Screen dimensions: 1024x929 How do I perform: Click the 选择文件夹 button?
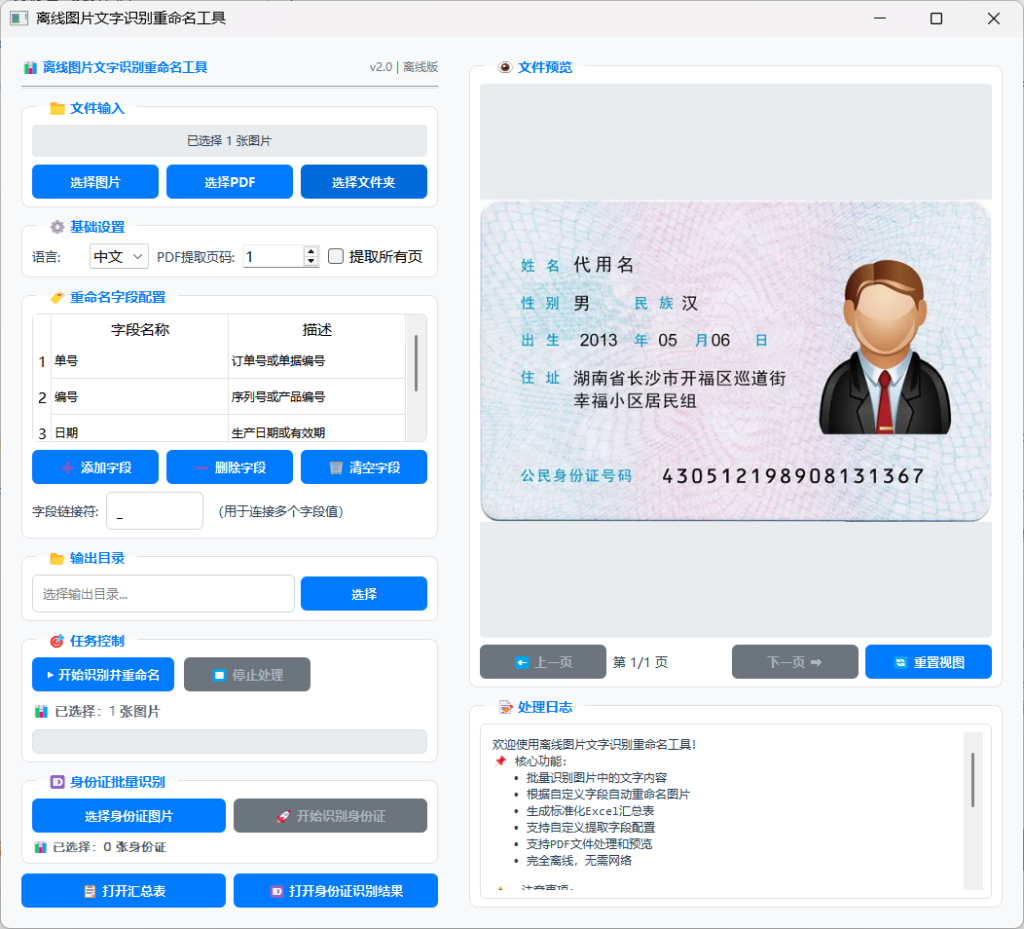coord(364,181)
